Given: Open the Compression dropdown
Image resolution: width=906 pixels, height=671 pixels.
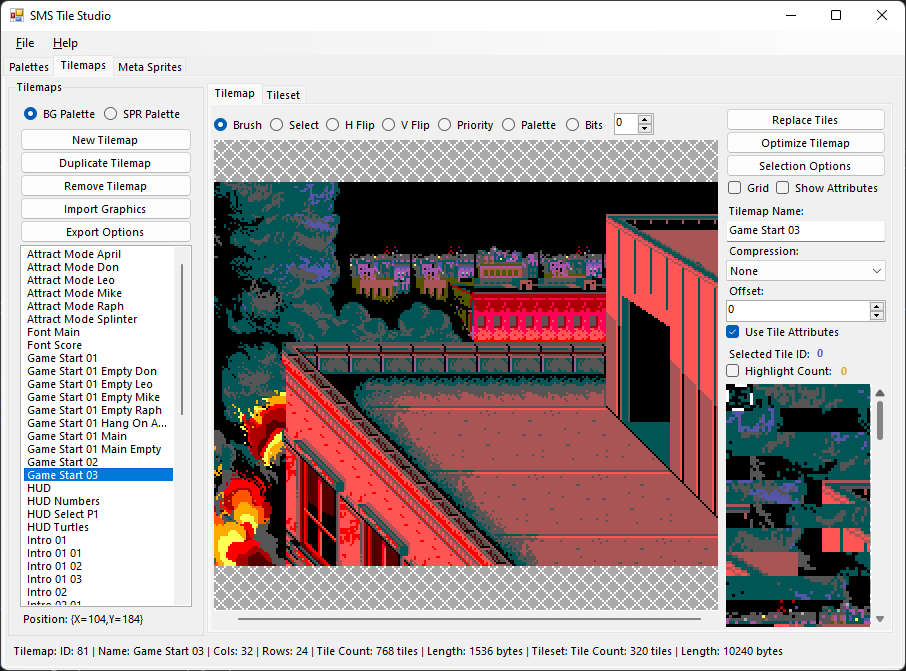Looking at the screenshot, I should (x=805, y=271).
